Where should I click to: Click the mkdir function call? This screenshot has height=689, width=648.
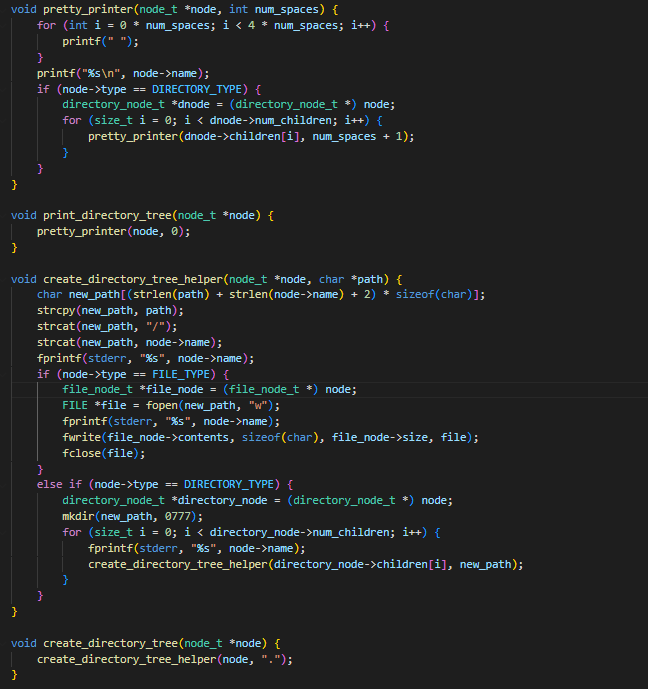78,516
